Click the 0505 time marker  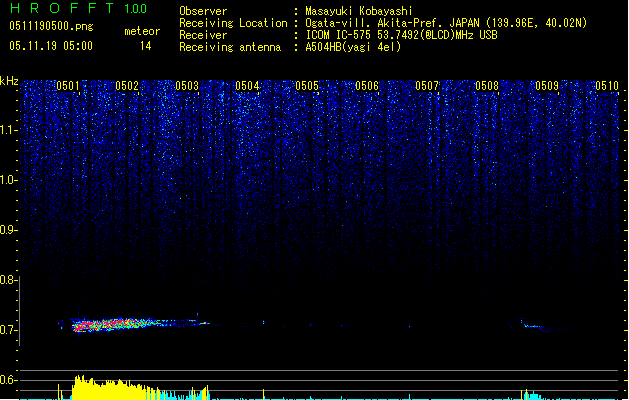[307, 86]
